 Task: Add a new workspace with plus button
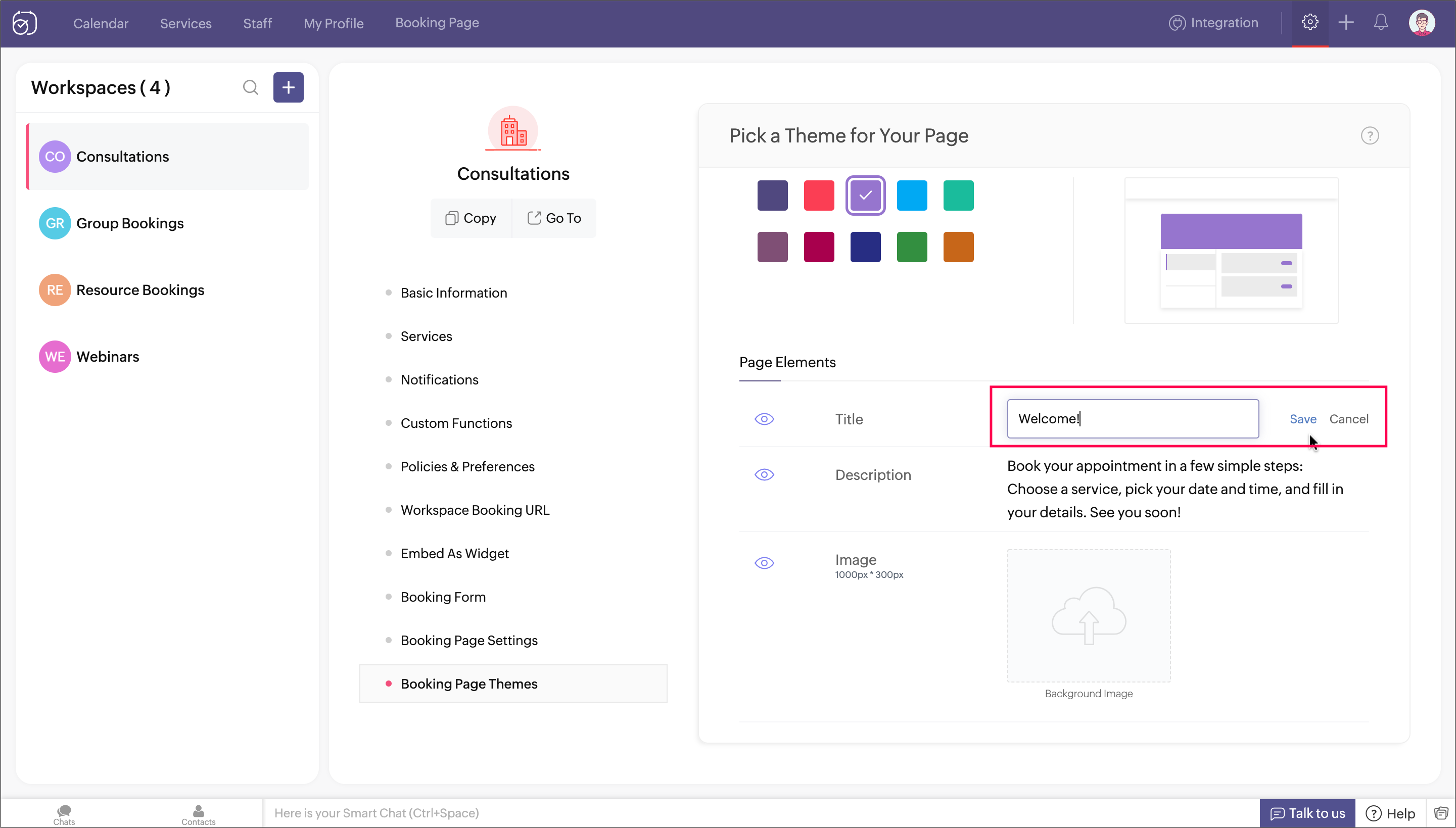click(289, 87)
